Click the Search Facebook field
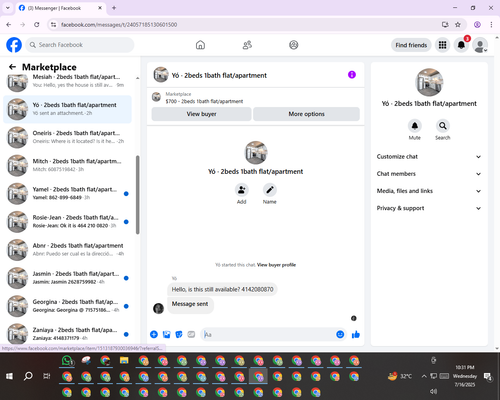This screenshot has width=500, height=400. click(x=80, y=45)
